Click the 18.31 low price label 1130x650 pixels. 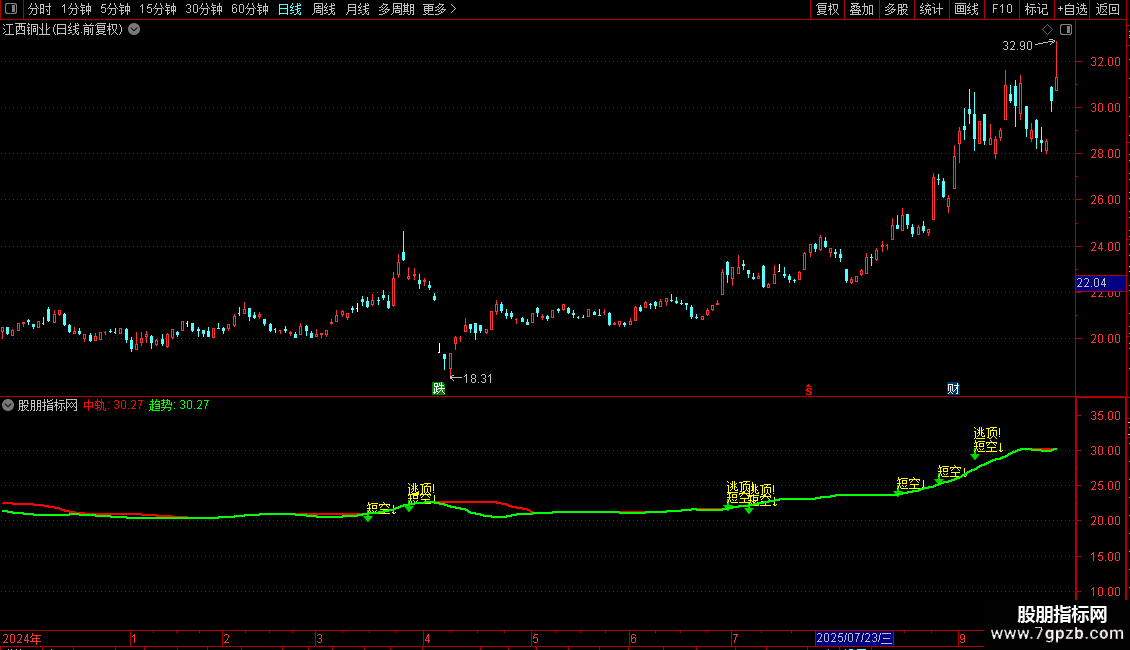coord(478,379)
